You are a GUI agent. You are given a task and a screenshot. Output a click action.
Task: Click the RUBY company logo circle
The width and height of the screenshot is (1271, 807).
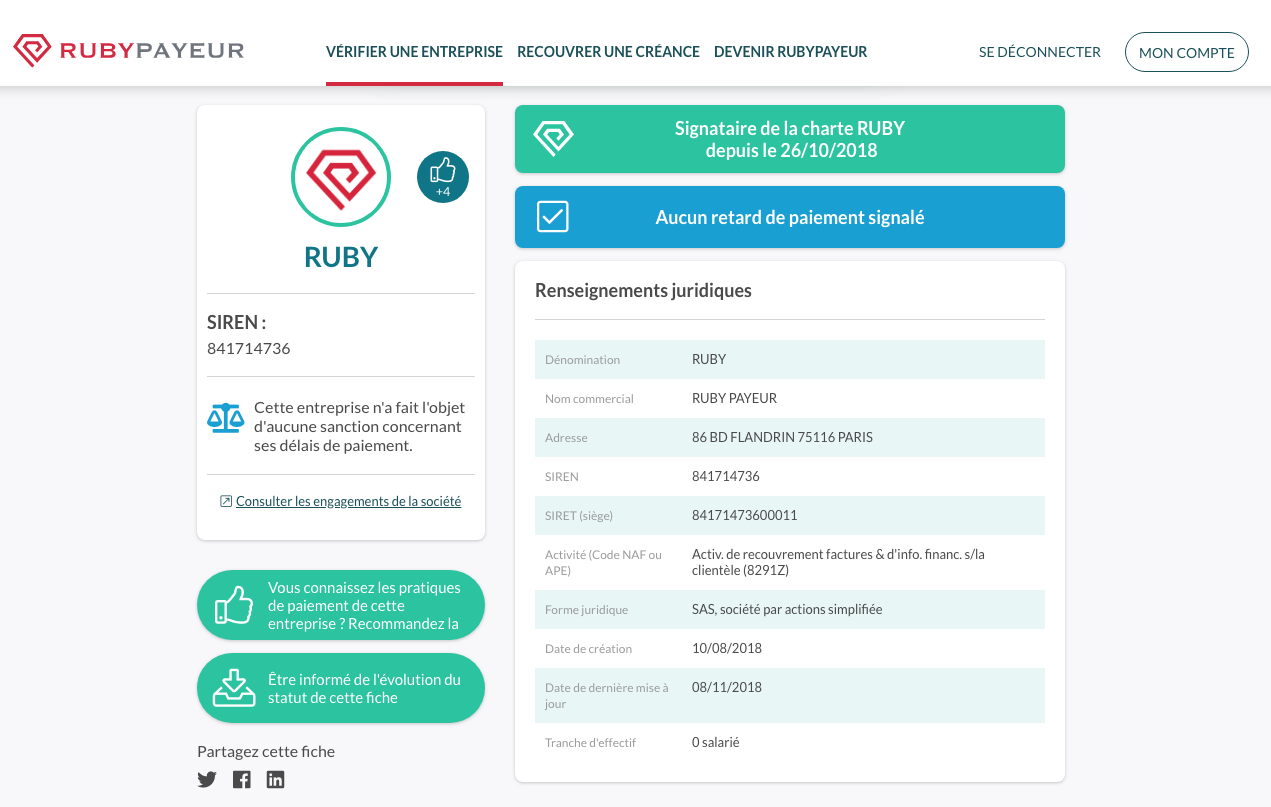(x=341, y=176)
